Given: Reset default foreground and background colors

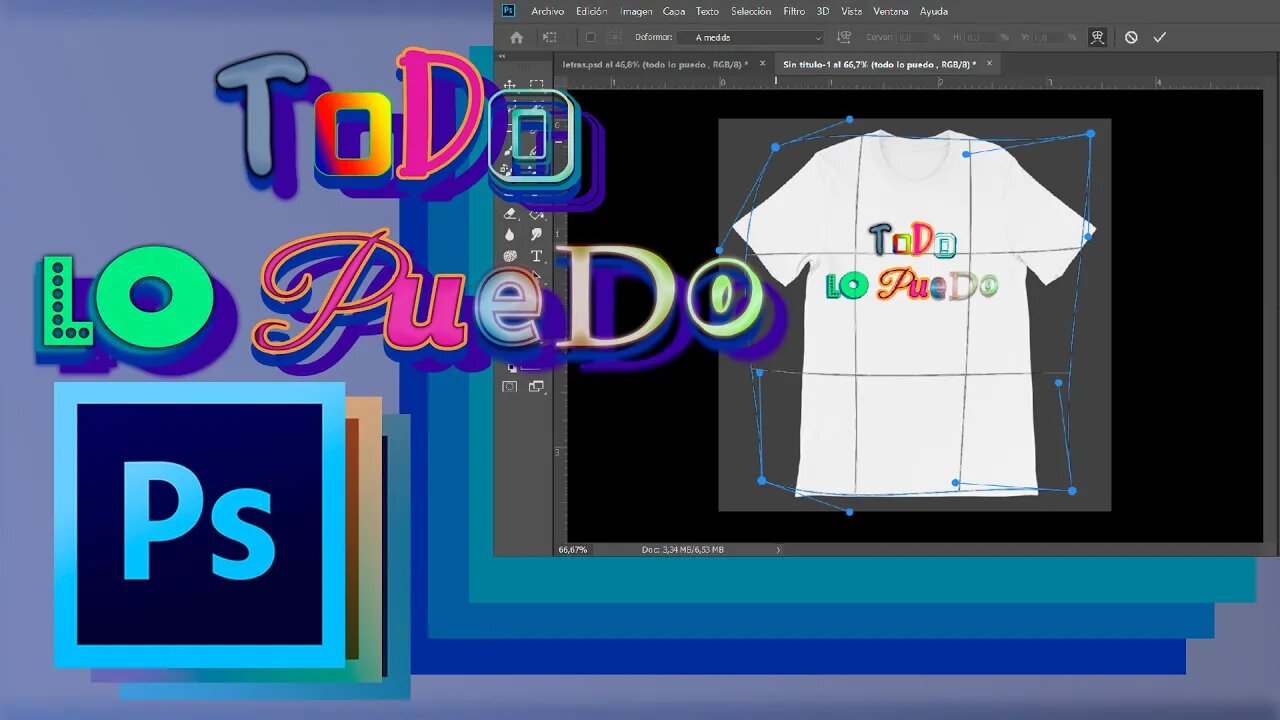Looking at the screenshot, I should coord(512,368).
